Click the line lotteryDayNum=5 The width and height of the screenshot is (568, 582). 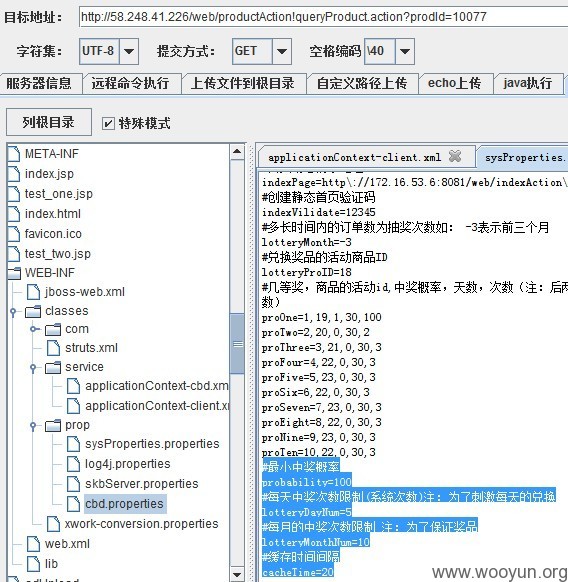(307, 512)
